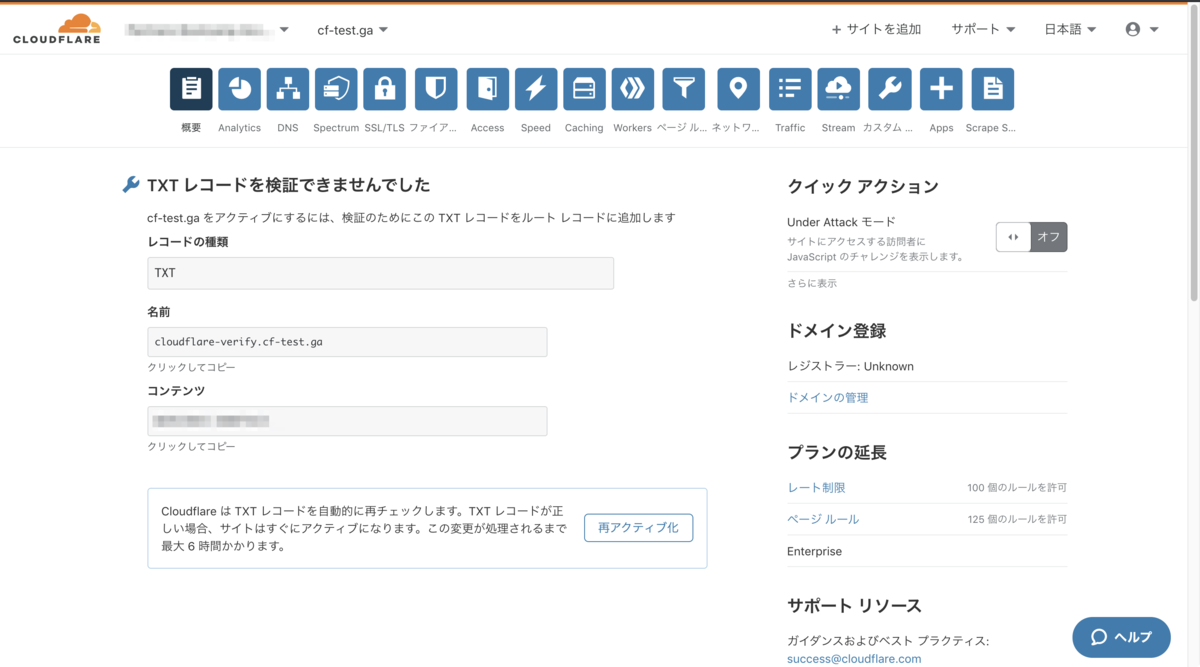Click the page vertical scrollbar
1200x667 pixels.
pyautogui.click(x=1194, y=155)
